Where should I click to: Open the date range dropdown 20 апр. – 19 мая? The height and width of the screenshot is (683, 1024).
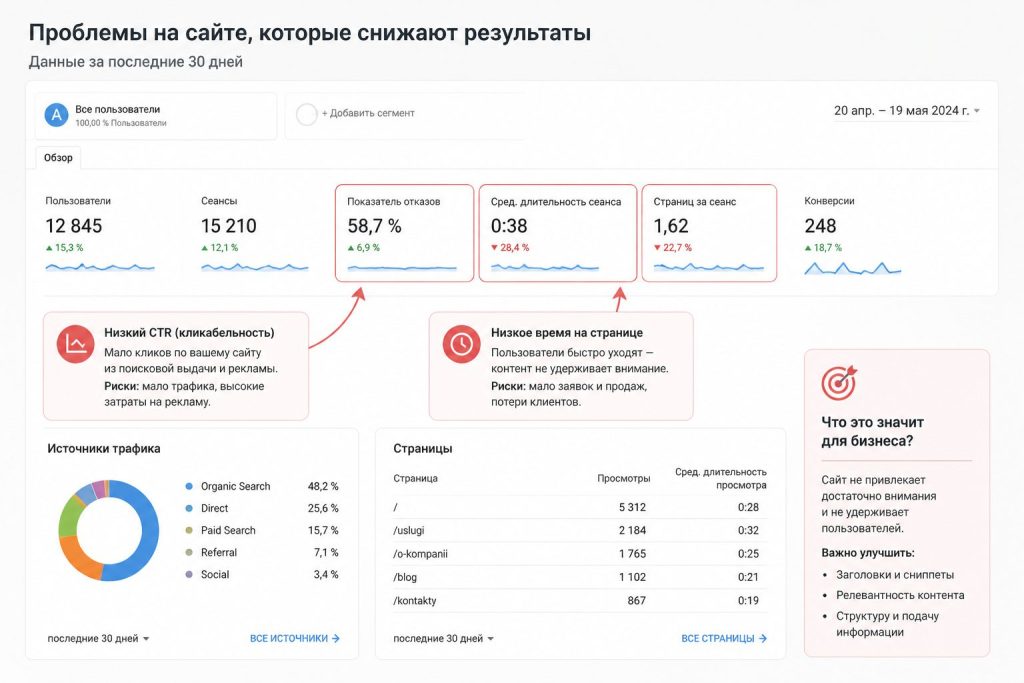tap(907, 111)
